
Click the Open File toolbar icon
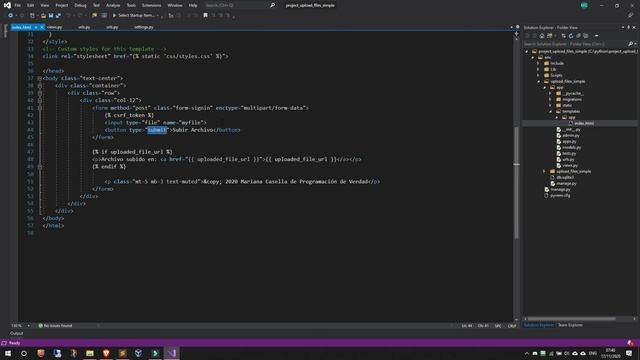43,16
